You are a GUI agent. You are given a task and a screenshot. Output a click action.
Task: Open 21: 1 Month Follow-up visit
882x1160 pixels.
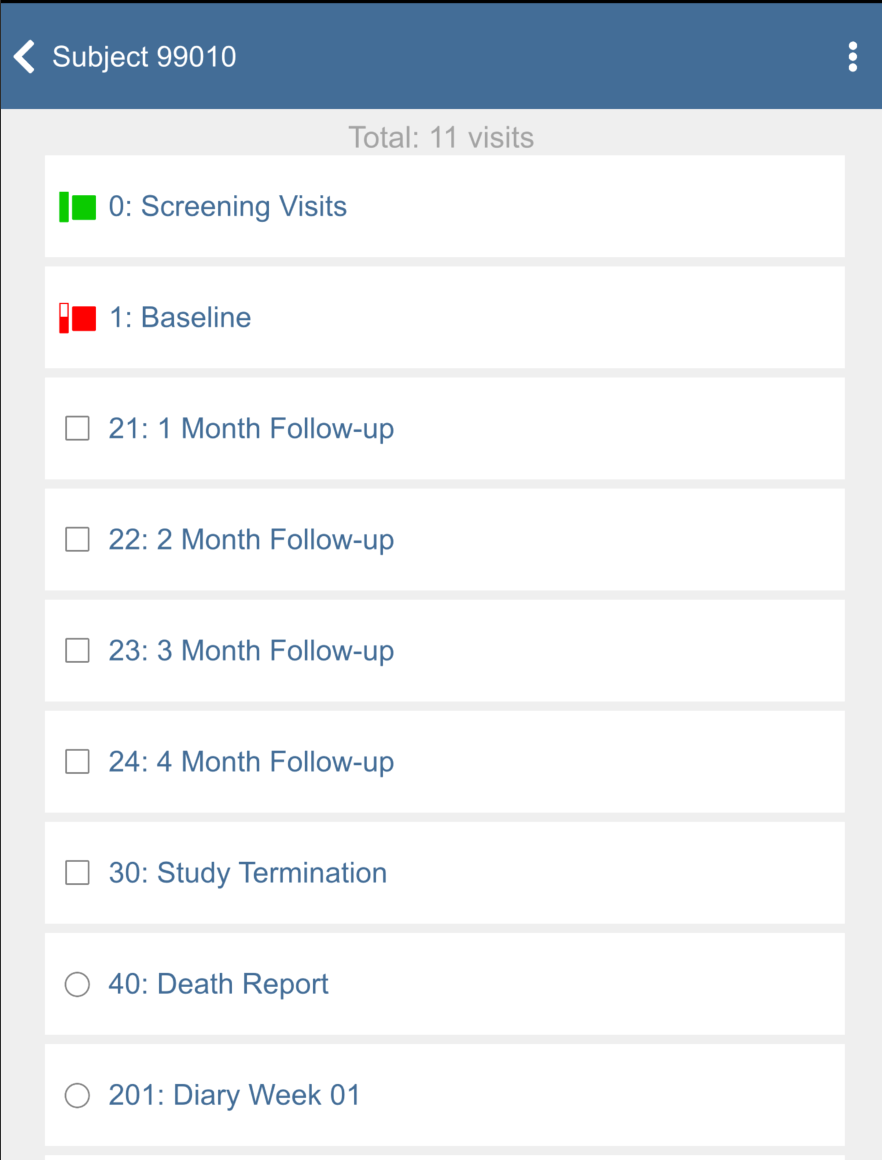pos(251,429)
